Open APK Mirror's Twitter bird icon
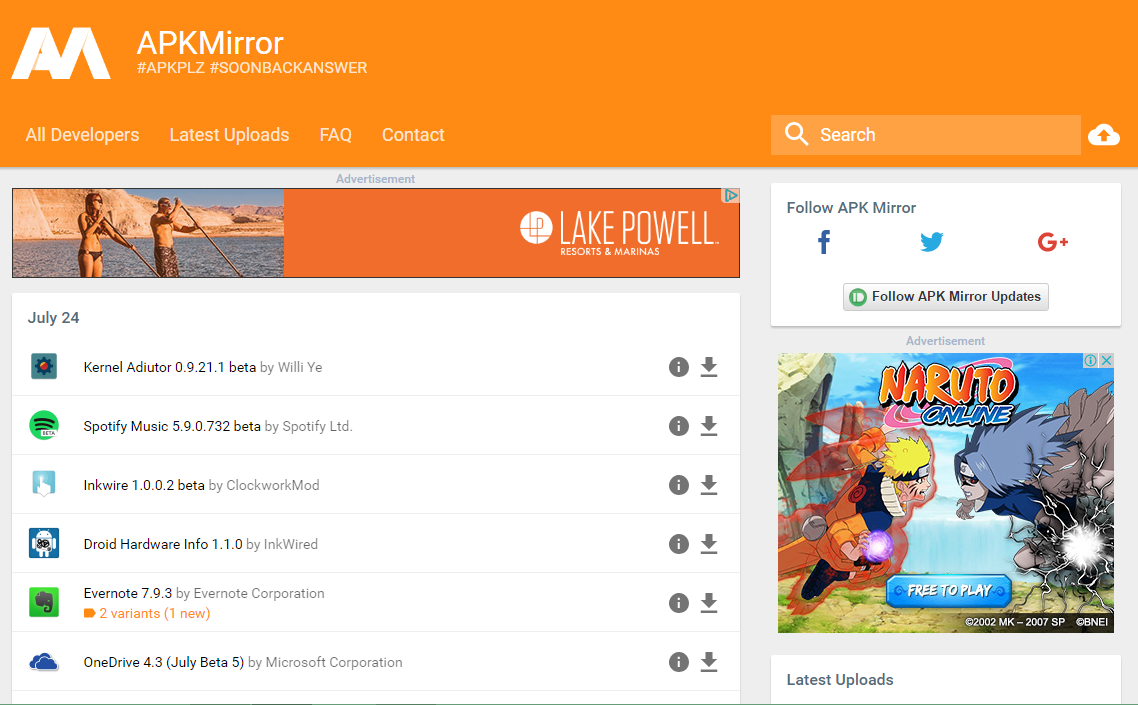Image resolution: width=1138 pixels, height=705 pixels. pyautogui.click(x=931, y=242)
